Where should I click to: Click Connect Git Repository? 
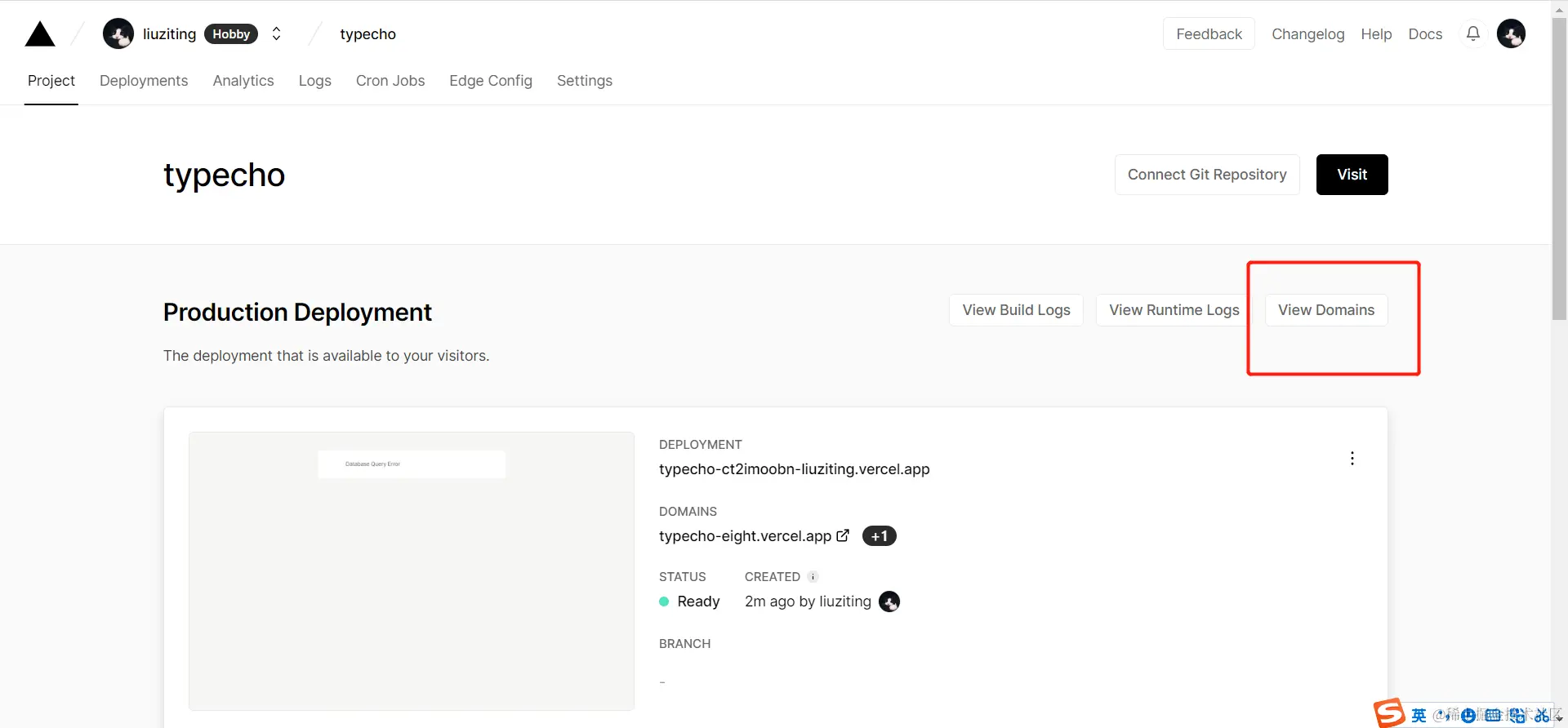(x=1207, y=175)
